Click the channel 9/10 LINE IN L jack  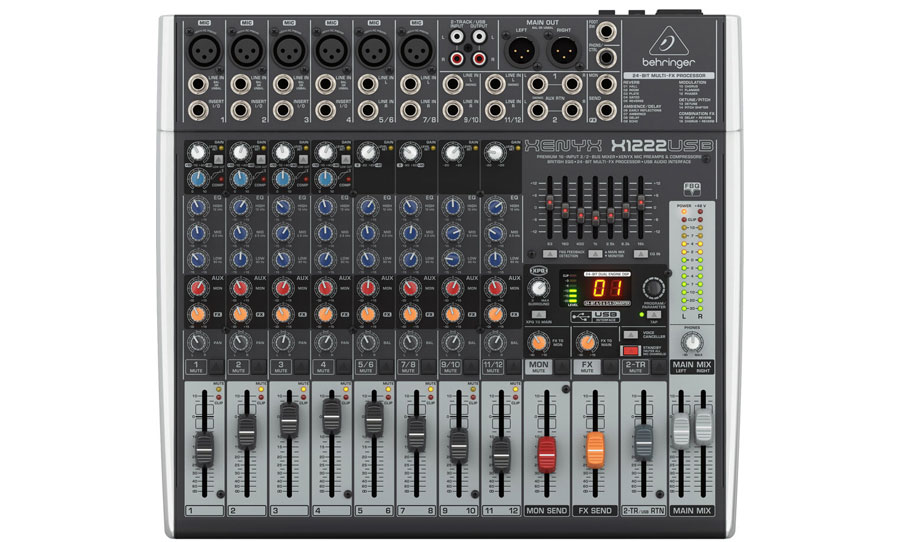(x=453, y=84)
